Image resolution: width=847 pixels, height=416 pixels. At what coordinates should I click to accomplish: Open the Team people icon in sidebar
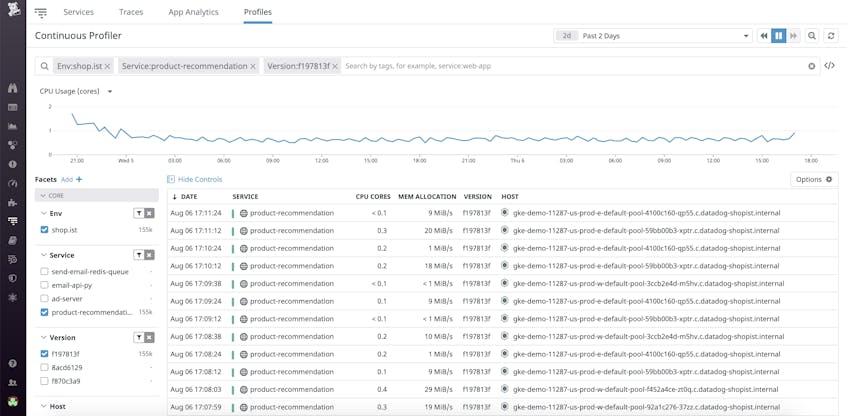tap(13, 382)
